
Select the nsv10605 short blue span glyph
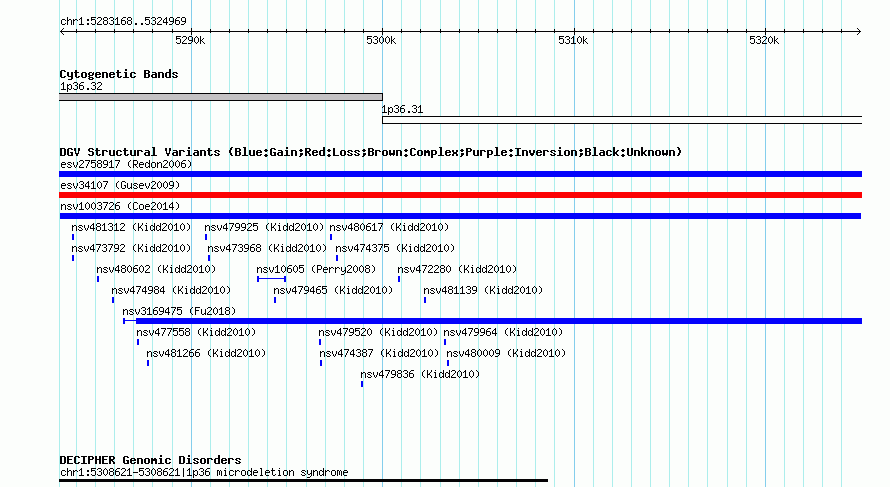pyautogui.click(x=271, y=279)
